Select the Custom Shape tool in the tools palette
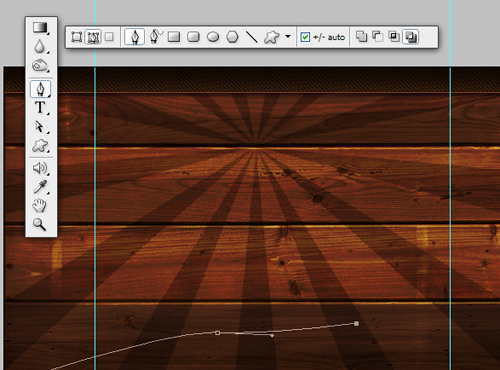The height and width of the screenshot is (370, 500). coord(40,146)
